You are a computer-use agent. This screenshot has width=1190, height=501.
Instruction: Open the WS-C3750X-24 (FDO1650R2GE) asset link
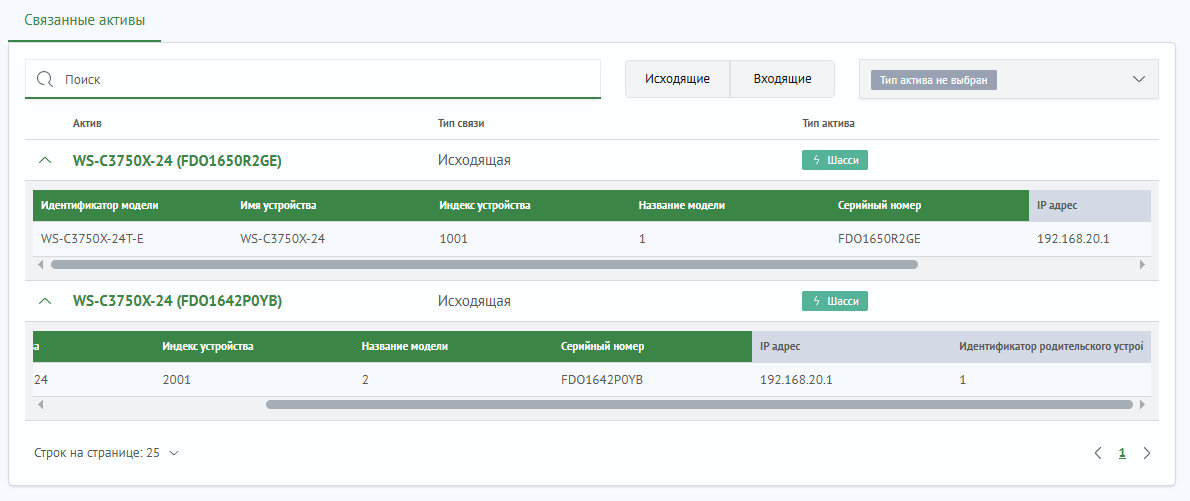pyautogui.click(x=178, y=160)
